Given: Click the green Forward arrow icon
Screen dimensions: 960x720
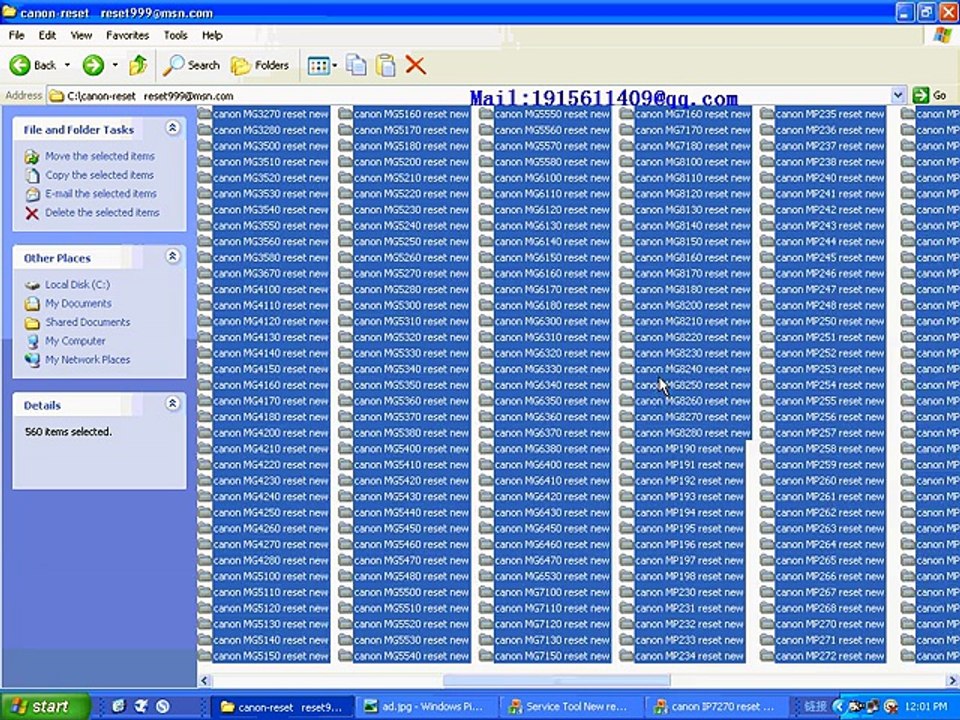Looking at the screenshot, I should 93,65.
